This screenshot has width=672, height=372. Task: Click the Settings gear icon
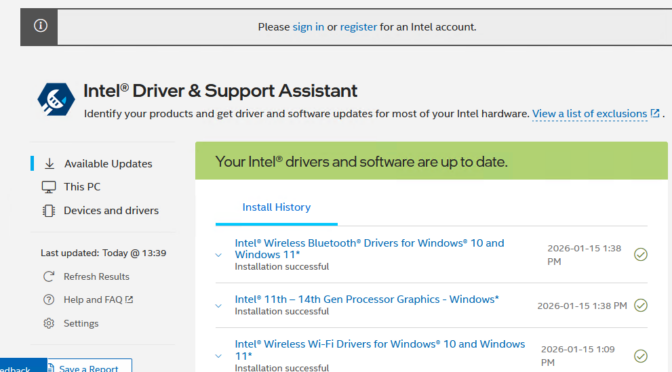click(49, 323)
